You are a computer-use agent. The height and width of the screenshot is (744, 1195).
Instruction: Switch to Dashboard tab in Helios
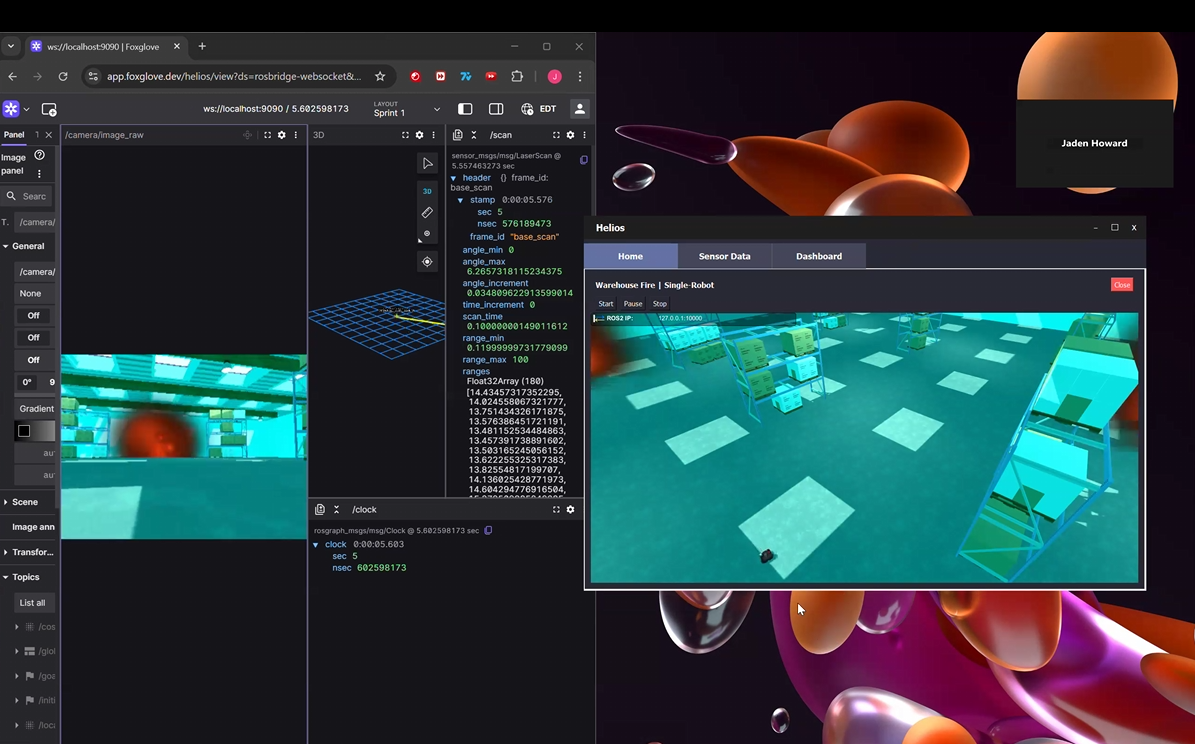point(819,256)
